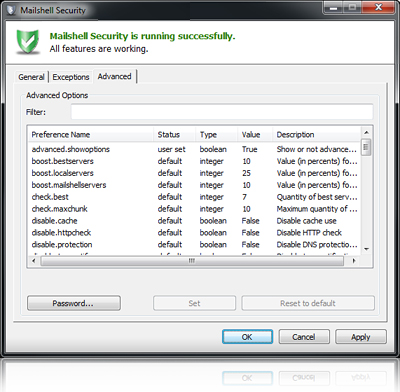The width and height of the screenshot is (400, 392).
Task: Click the green shield status icon
Action: [28, 42]
